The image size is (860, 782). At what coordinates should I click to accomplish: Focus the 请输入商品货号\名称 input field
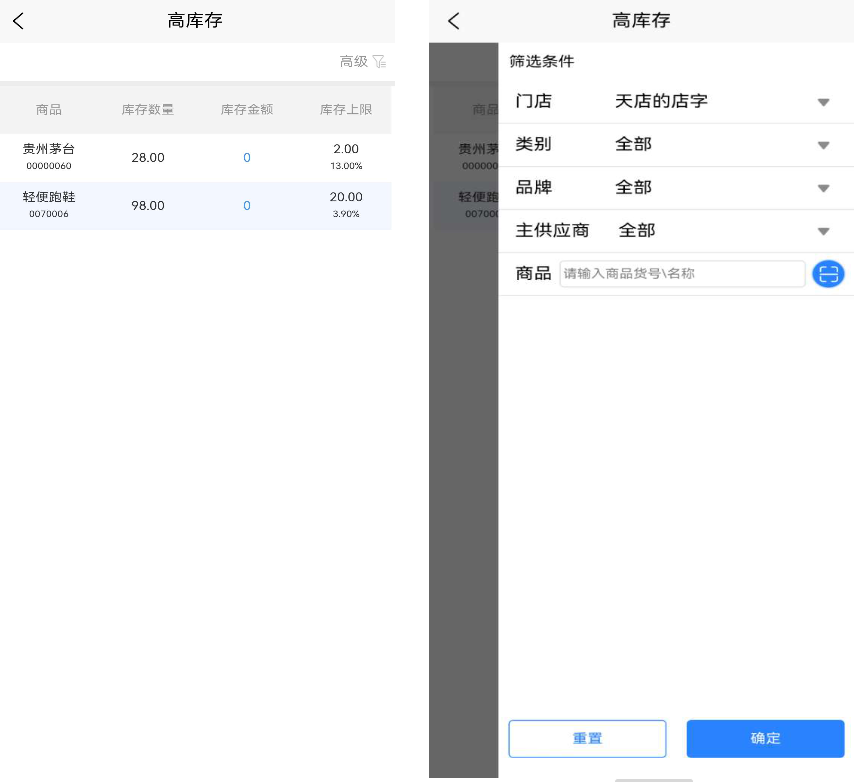click(682, 274)
